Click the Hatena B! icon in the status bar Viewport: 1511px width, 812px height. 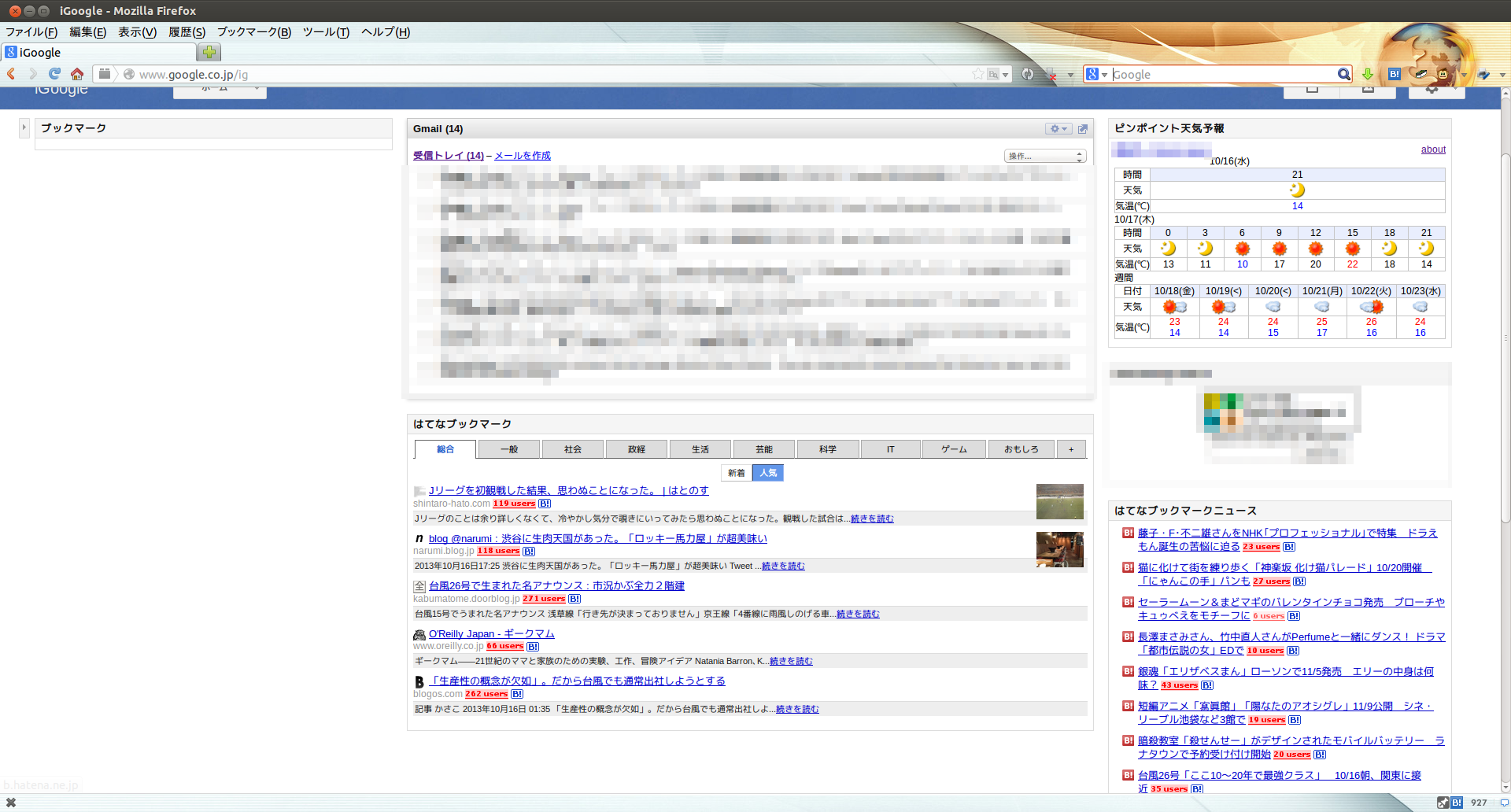click(1457, 803)
